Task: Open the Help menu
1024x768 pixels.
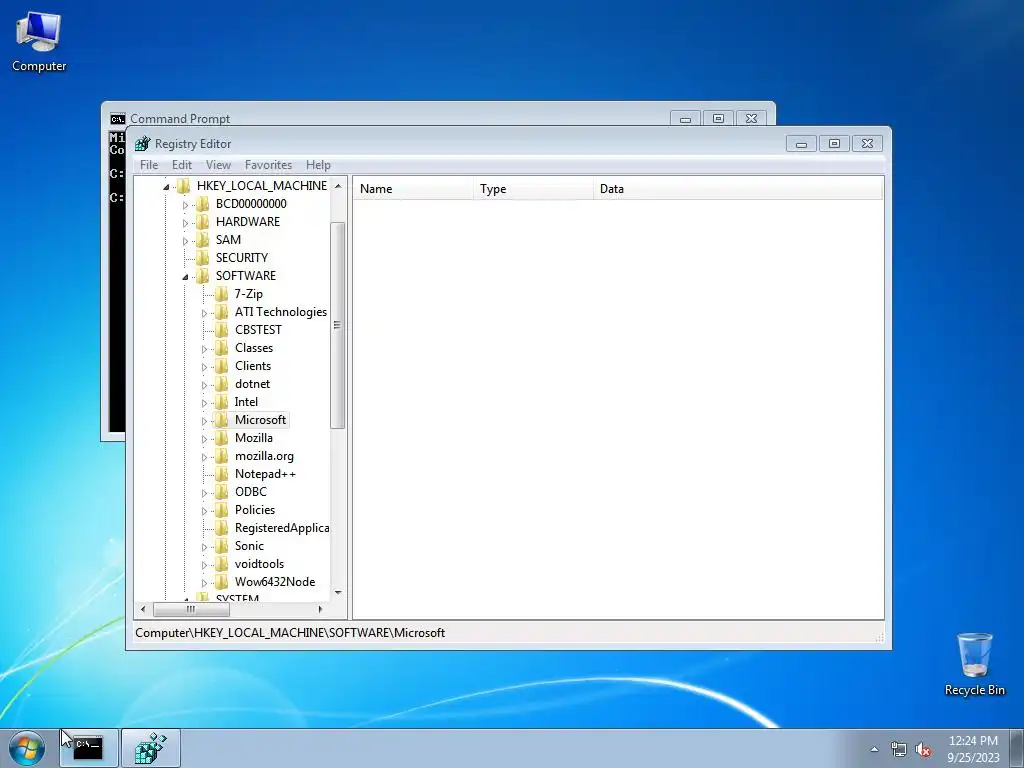Action: [318, 165]
